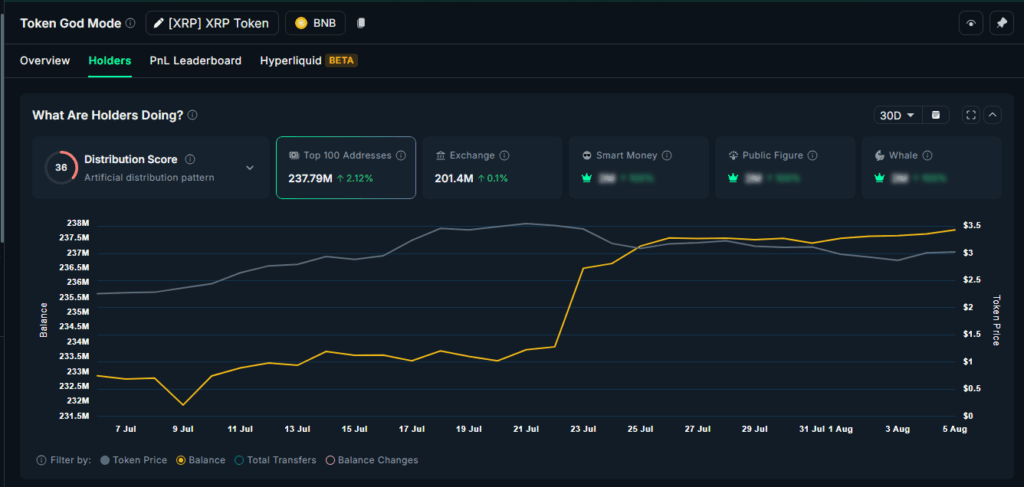Screen dimensions: 1024x487
Task: Open the Overview tab
Action: [x=45, y=61]
